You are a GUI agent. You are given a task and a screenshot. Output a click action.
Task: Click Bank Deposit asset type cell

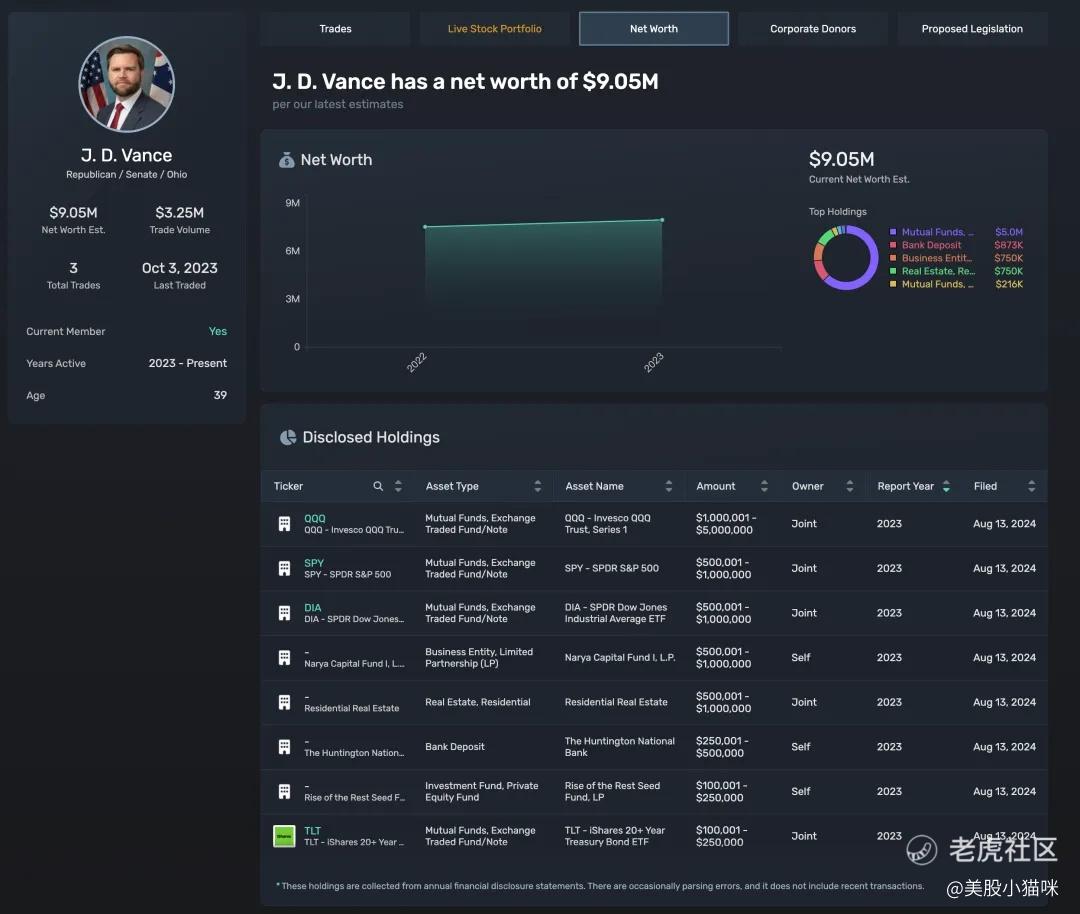[x=455, y=747]
